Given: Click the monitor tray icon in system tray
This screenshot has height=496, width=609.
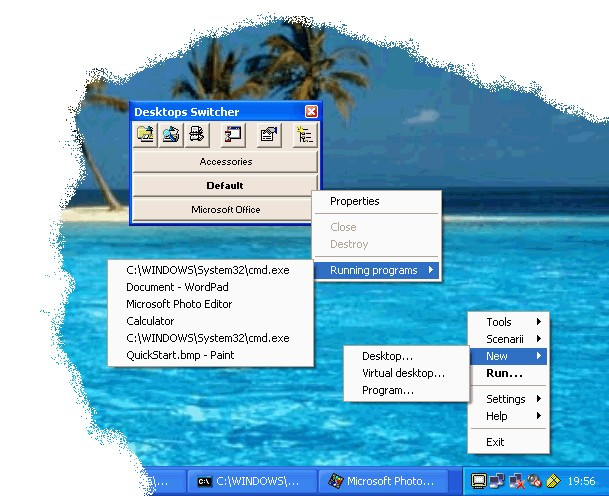Looking at the screenshot, I should [478, 481].
